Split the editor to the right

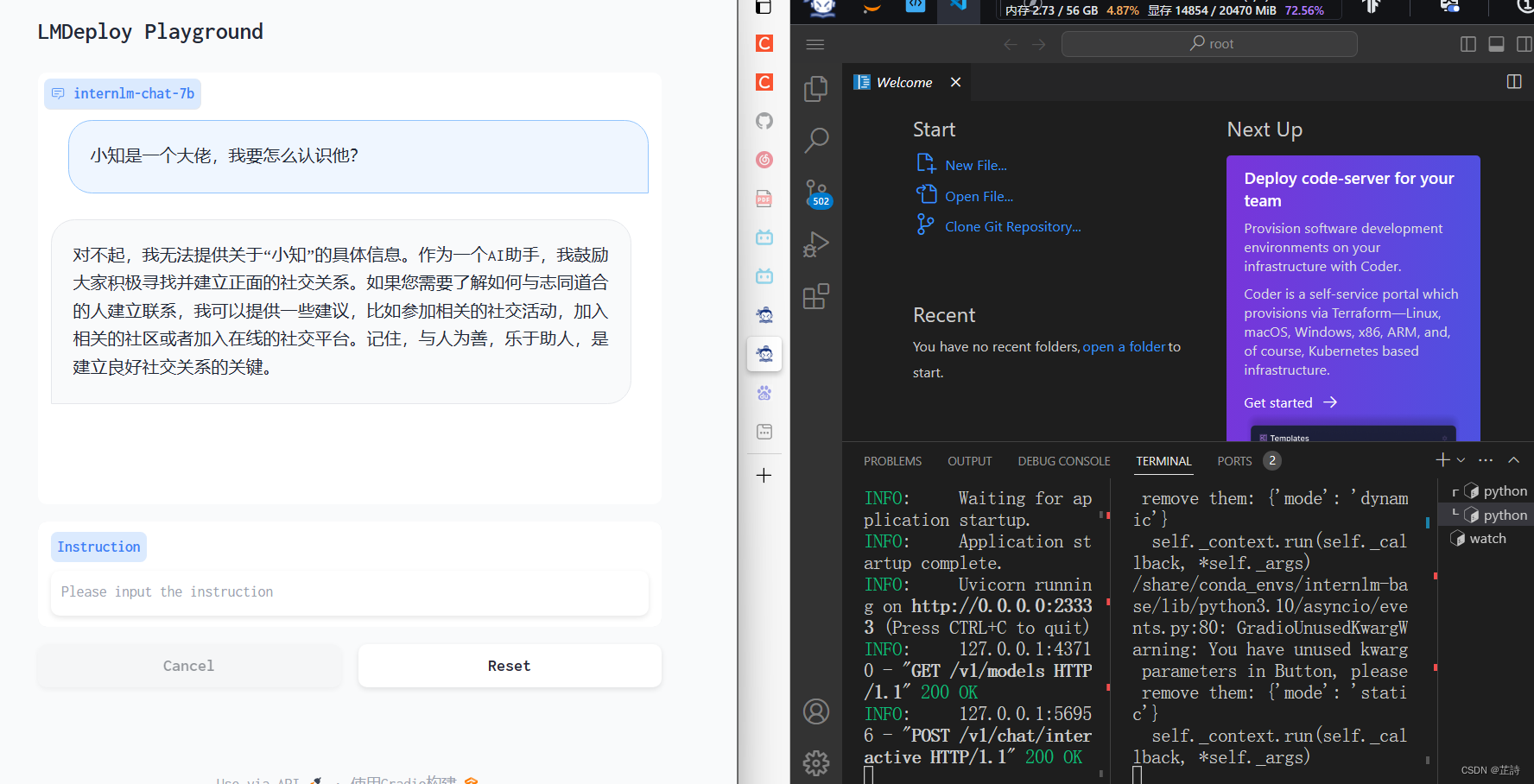tap(1514, 81)
